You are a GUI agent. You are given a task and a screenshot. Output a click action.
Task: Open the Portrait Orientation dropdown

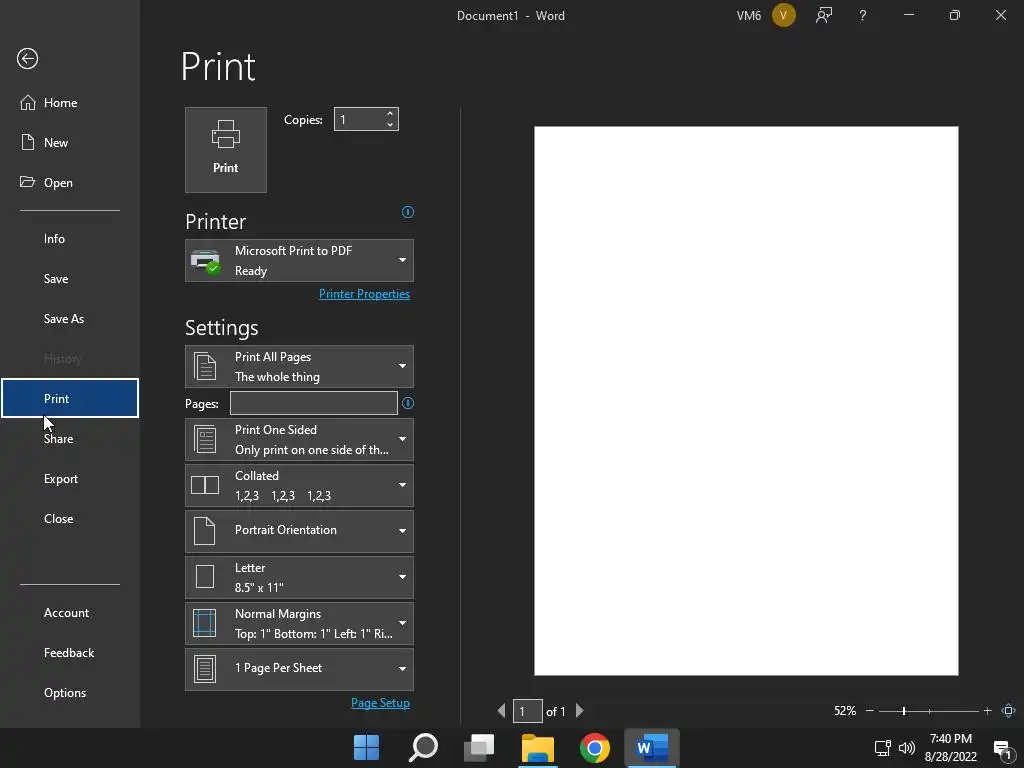click(299, 531)
